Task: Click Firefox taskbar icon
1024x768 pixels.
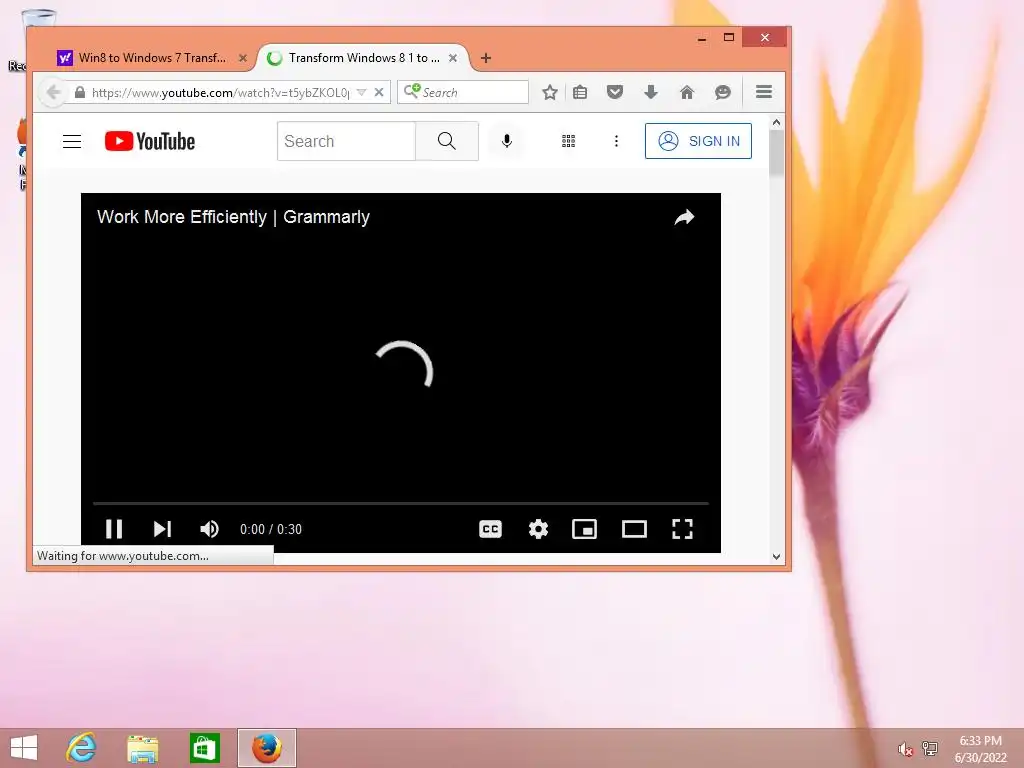Action: pyautogui.click(x=266, y=748)
